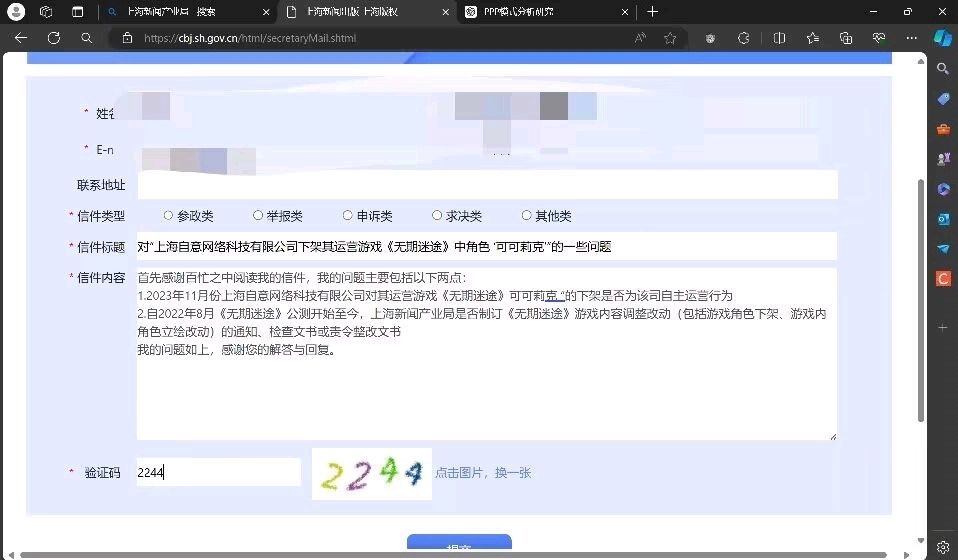Screen dimensions: 958x560
Task: Add page to favorites star icon
Action: tap(670, 38)
